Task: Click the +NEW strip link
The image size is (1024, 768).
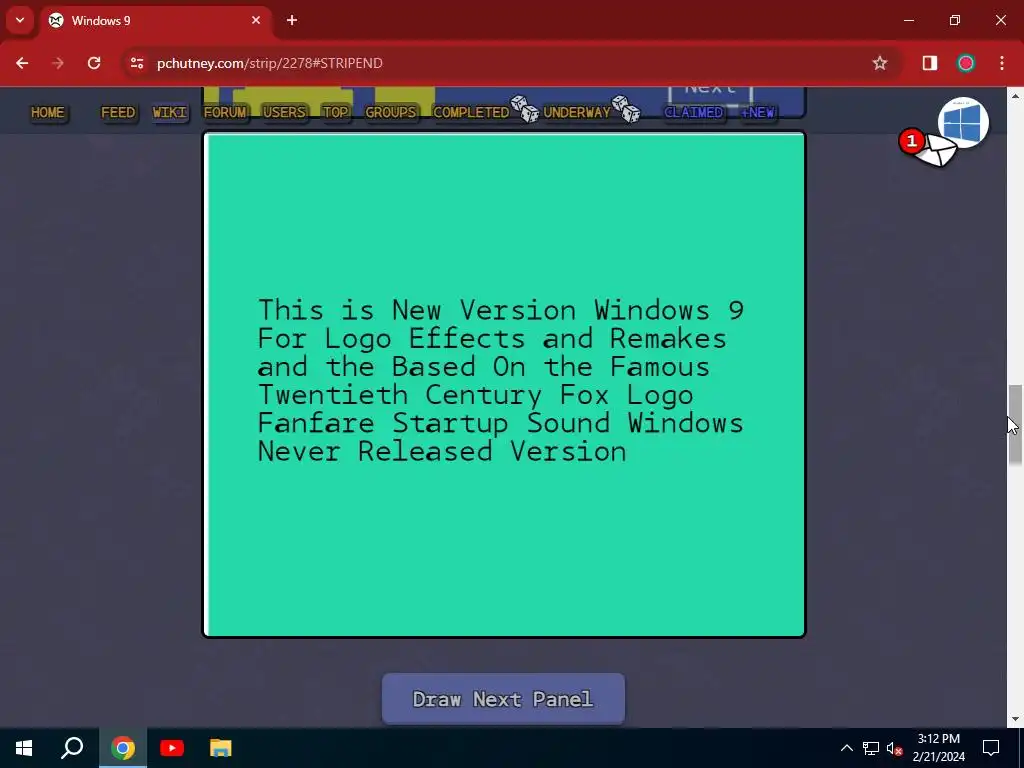Action: click(x=758, y=112)
